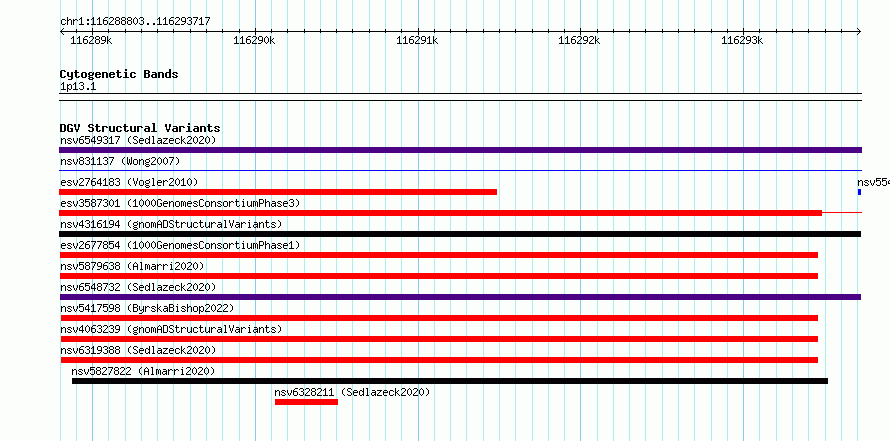The height and width of the screenshot is (441, 890).
Task: Click the DGV Structural Variants track title
Action: [x=140, y=128]
